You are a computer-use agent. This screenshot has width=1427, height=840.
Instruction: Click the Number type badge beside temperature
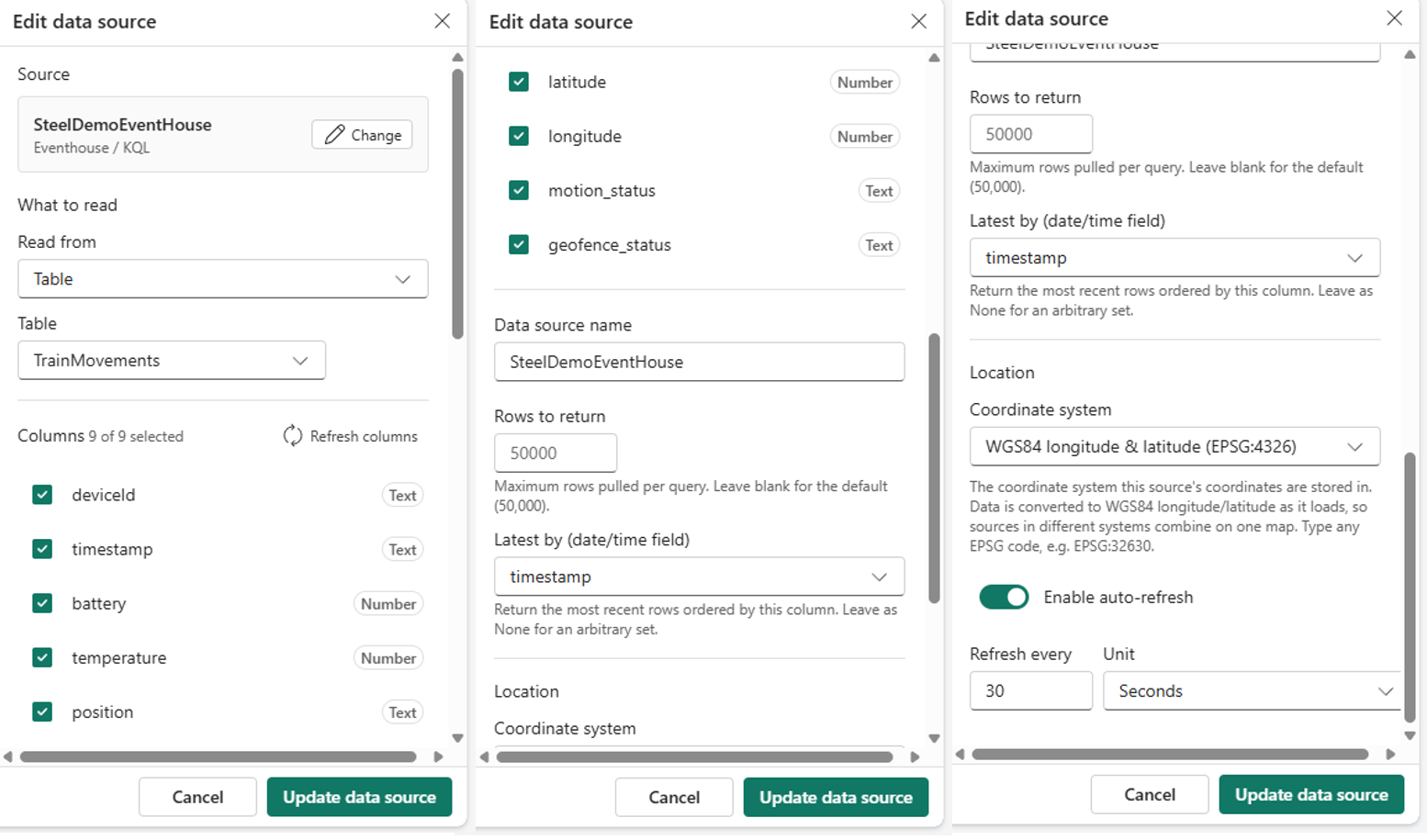coord(388,657)
